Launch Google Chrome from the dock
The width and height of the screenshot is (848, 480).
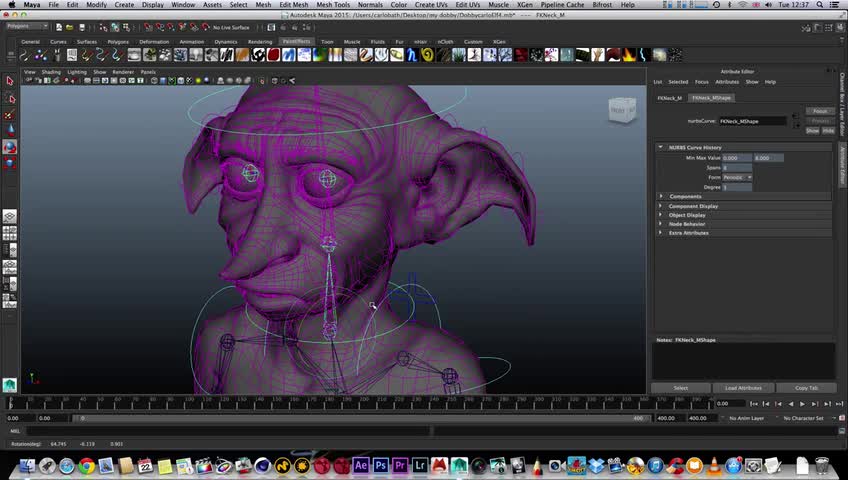(87, 465)
